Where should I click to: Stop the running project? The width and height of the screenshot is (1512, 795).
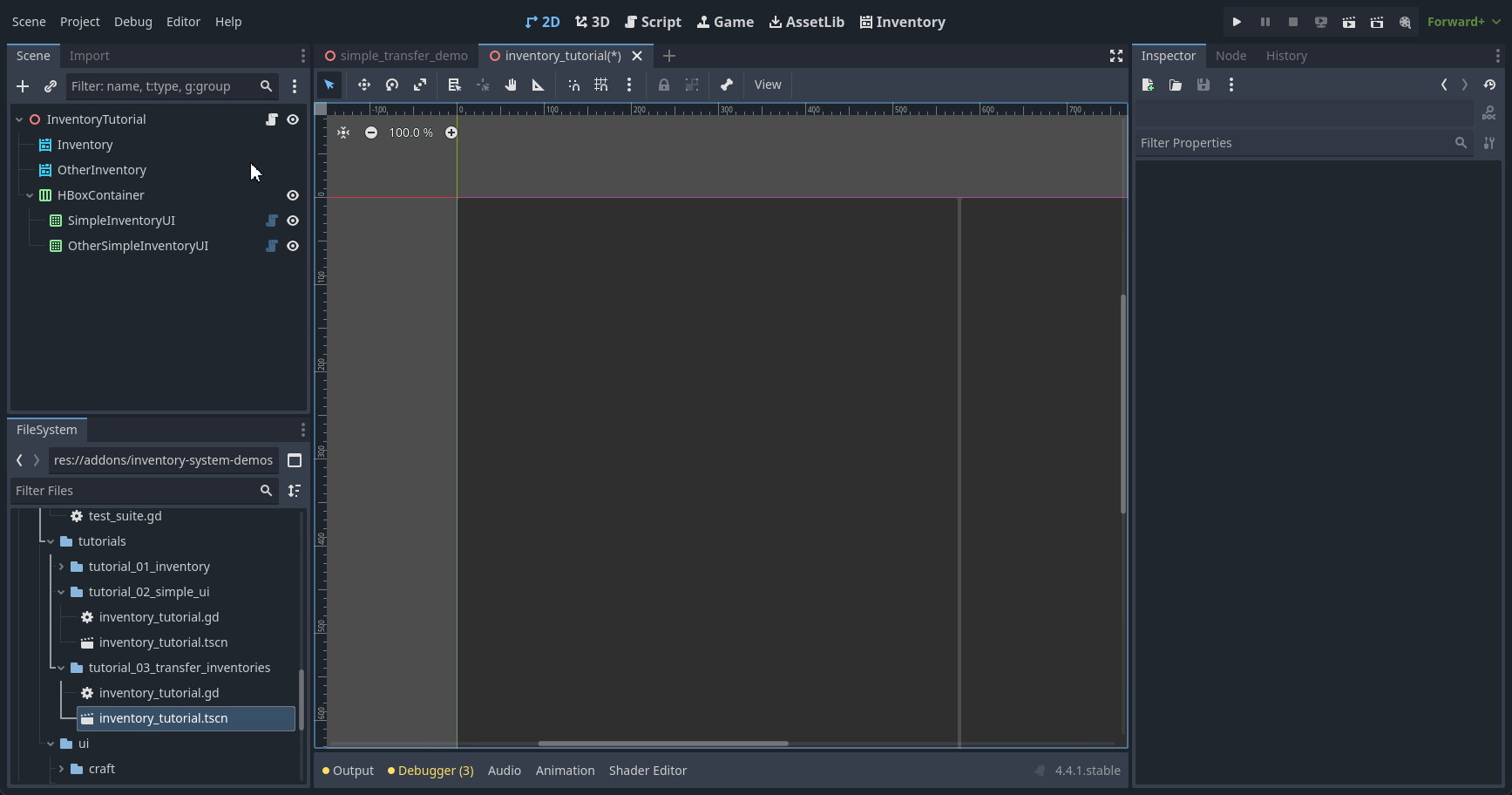(x=1293, y=22)
